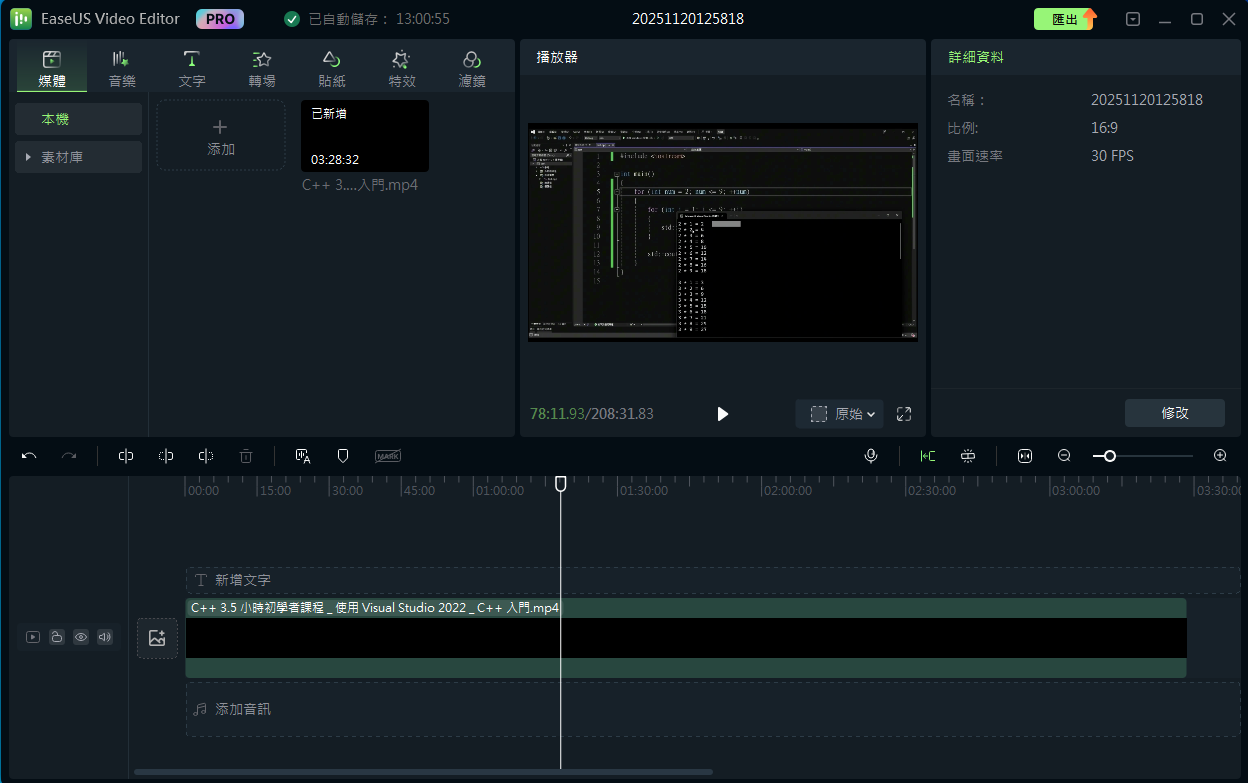Toggle the video track eye visibility icon

81,637
